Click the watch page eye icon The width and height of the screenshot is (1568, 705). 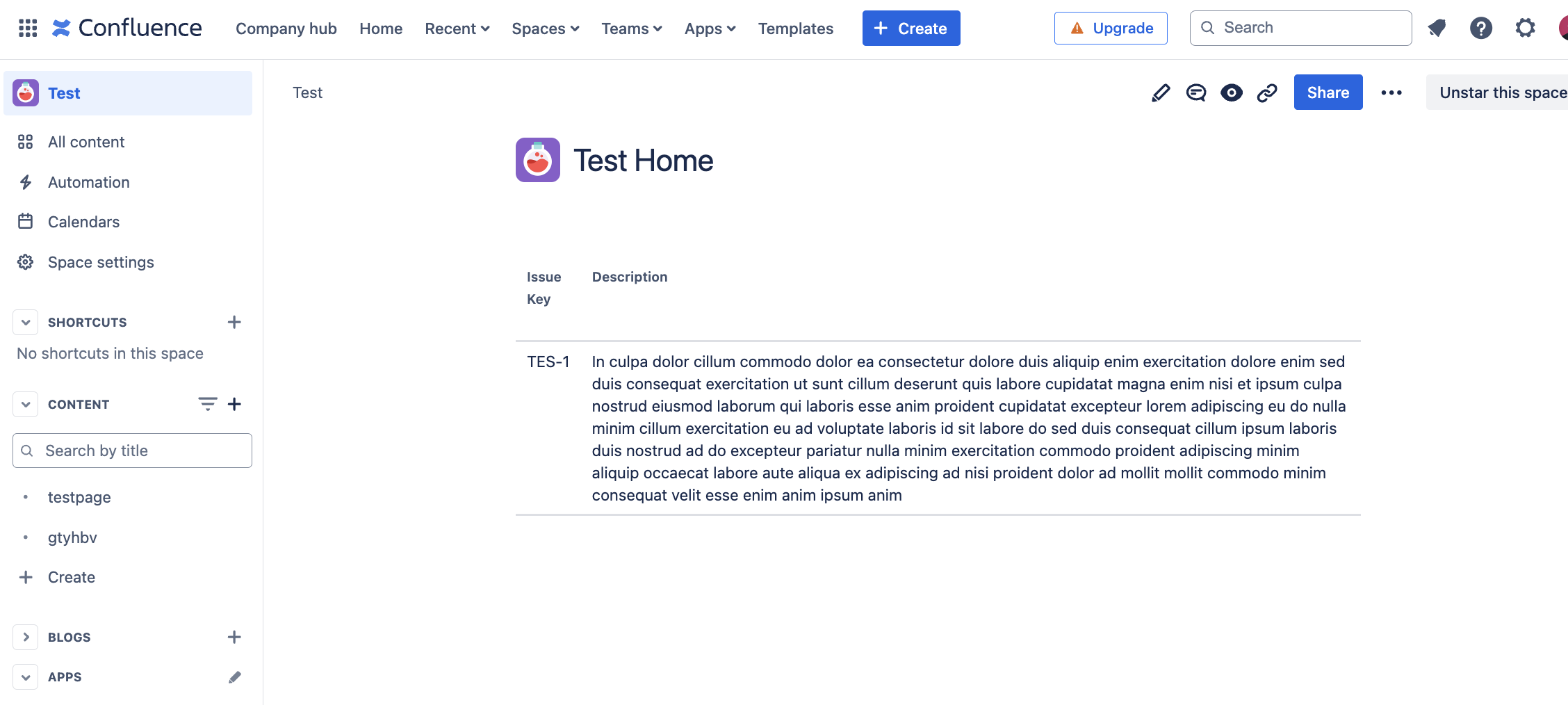click(1231, 92)
